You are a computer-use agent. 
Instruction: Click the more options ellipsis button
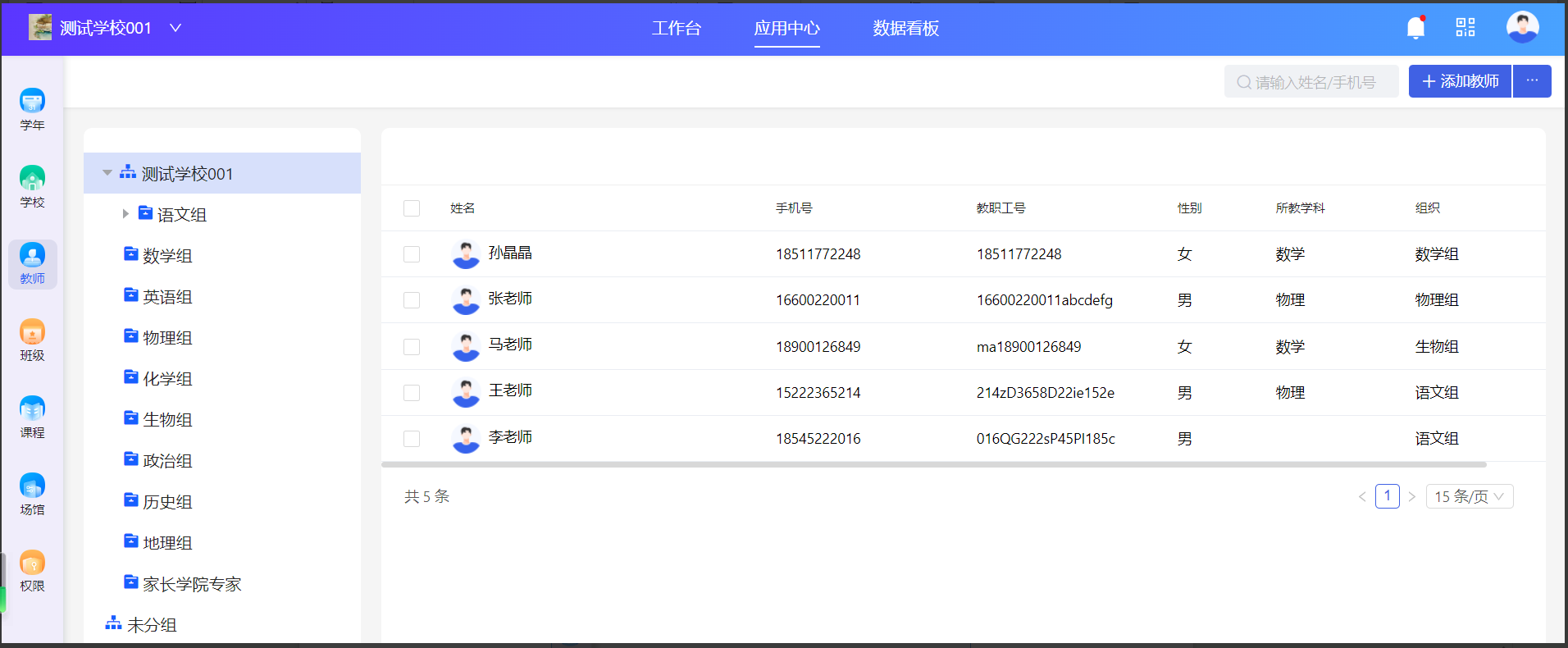[x=1532, y=81]
